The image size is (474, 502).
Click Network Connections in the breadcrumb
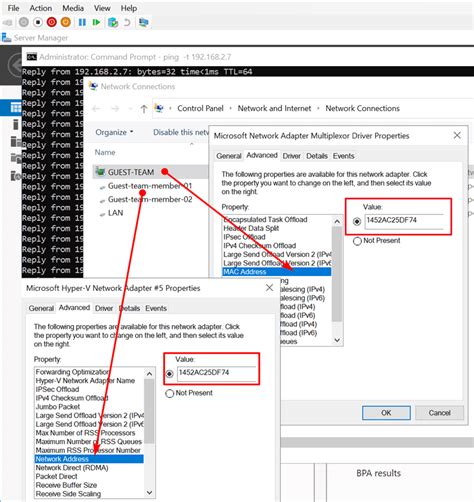362,108
